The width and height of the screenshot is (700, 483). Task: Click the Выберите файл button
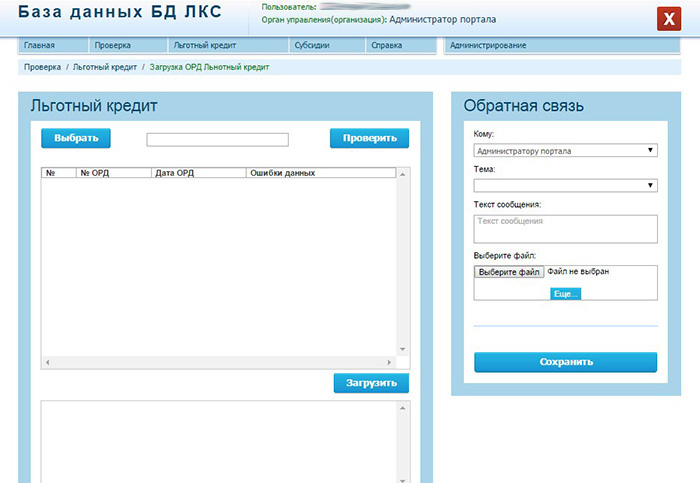pos(509,272)
